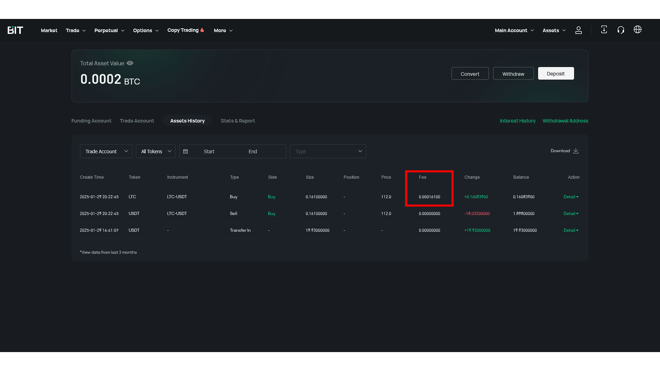This screenshot has width=660, height=371.
Task: Open the language globe icon
Action: pyautogui.click(x=638, y=29)
